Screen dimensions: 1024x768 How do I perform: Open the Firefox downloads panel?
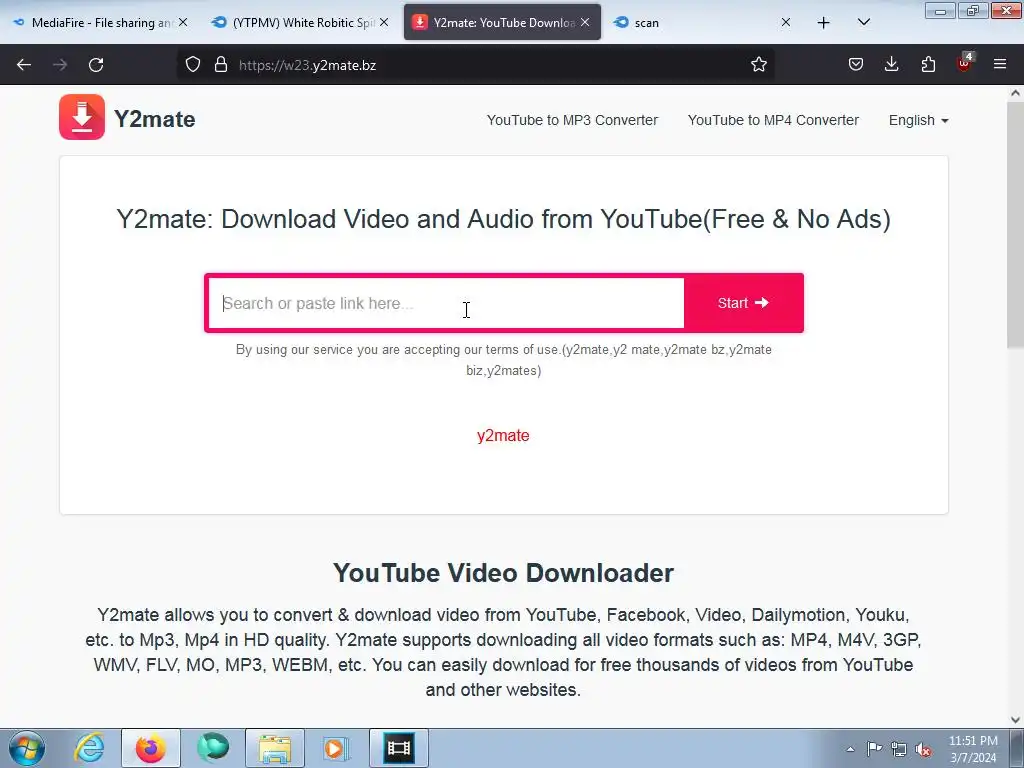[x=891, y=64]
